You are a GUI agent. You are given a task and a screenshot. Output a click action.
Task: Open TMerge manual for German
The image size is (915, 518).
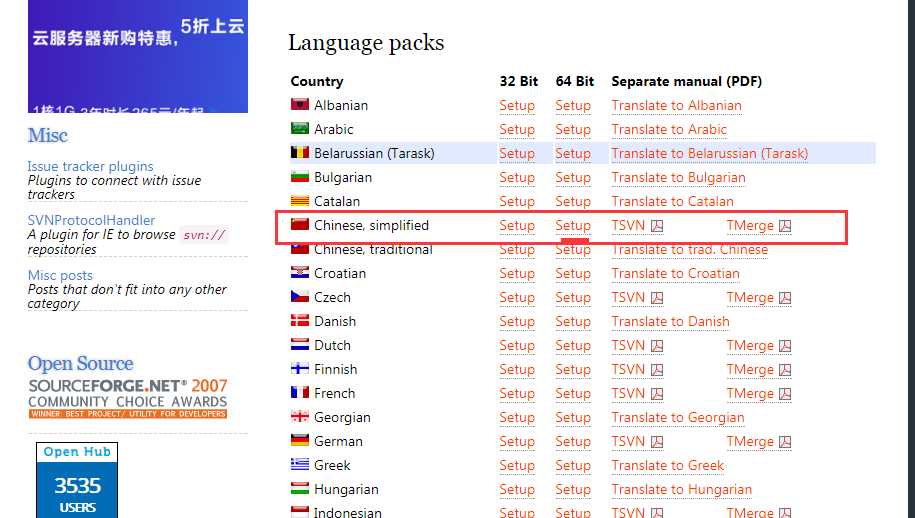pos(750,441)
